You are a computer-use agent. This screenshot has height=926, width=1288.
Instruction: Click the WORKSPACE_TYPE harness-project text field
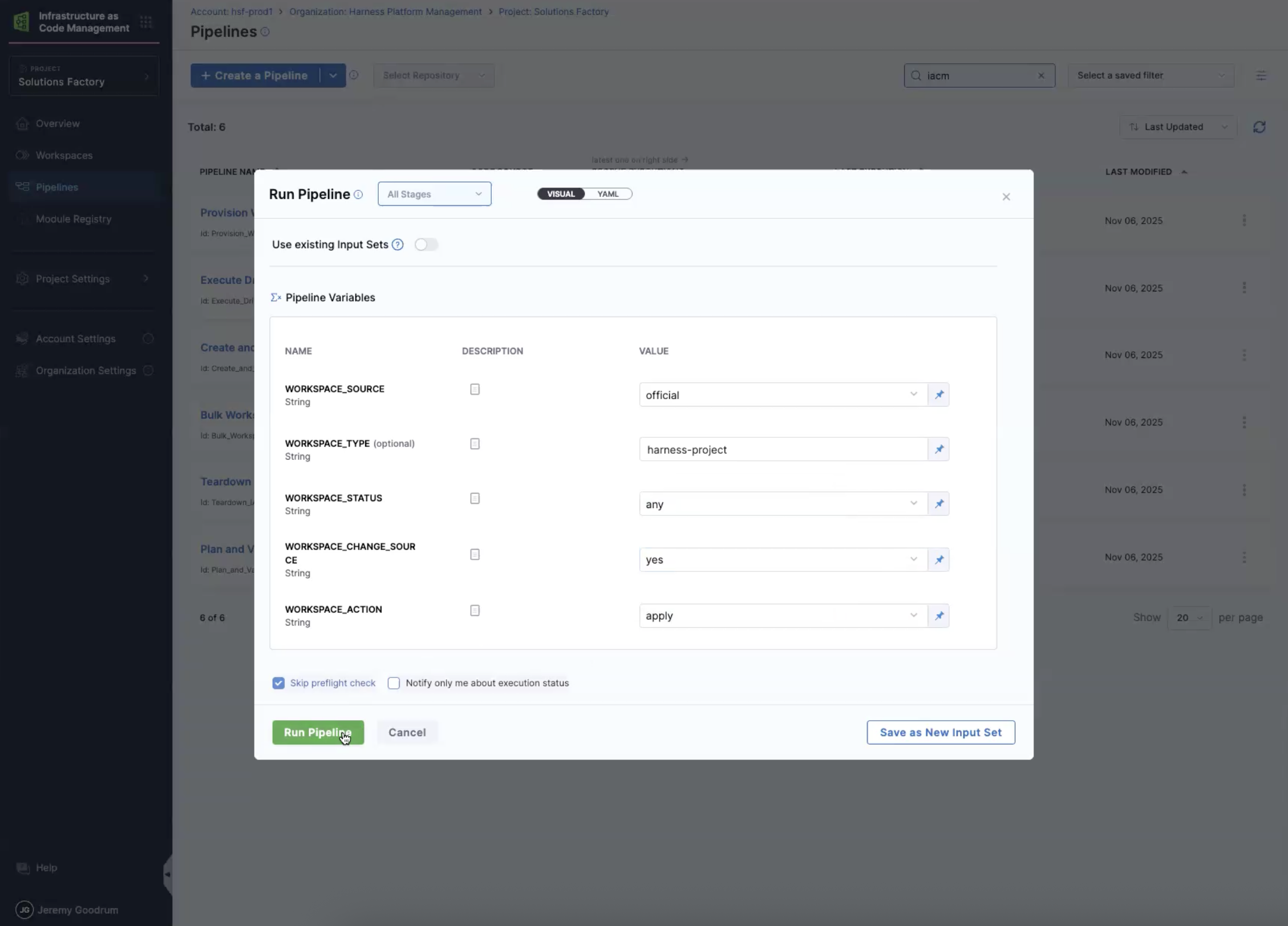[x=783, y=449]
